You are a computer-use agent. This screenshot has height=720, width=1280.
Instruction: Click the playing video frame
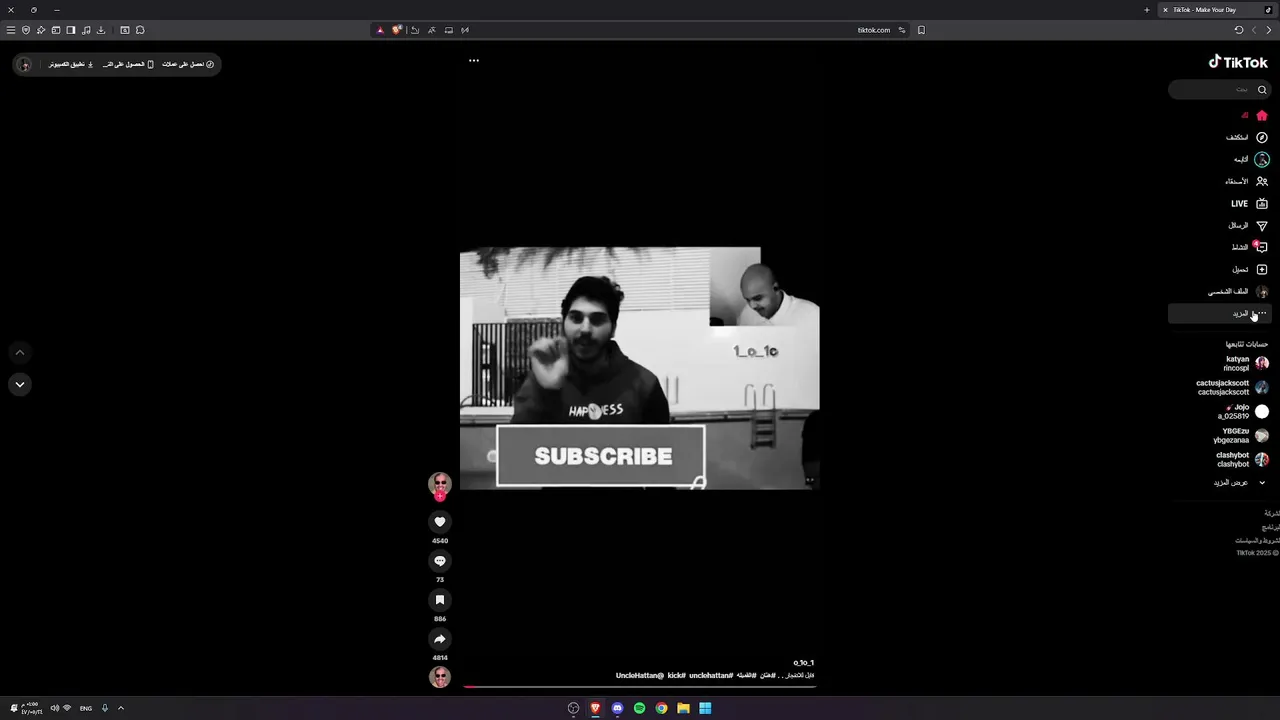click(x=639, y=368)
